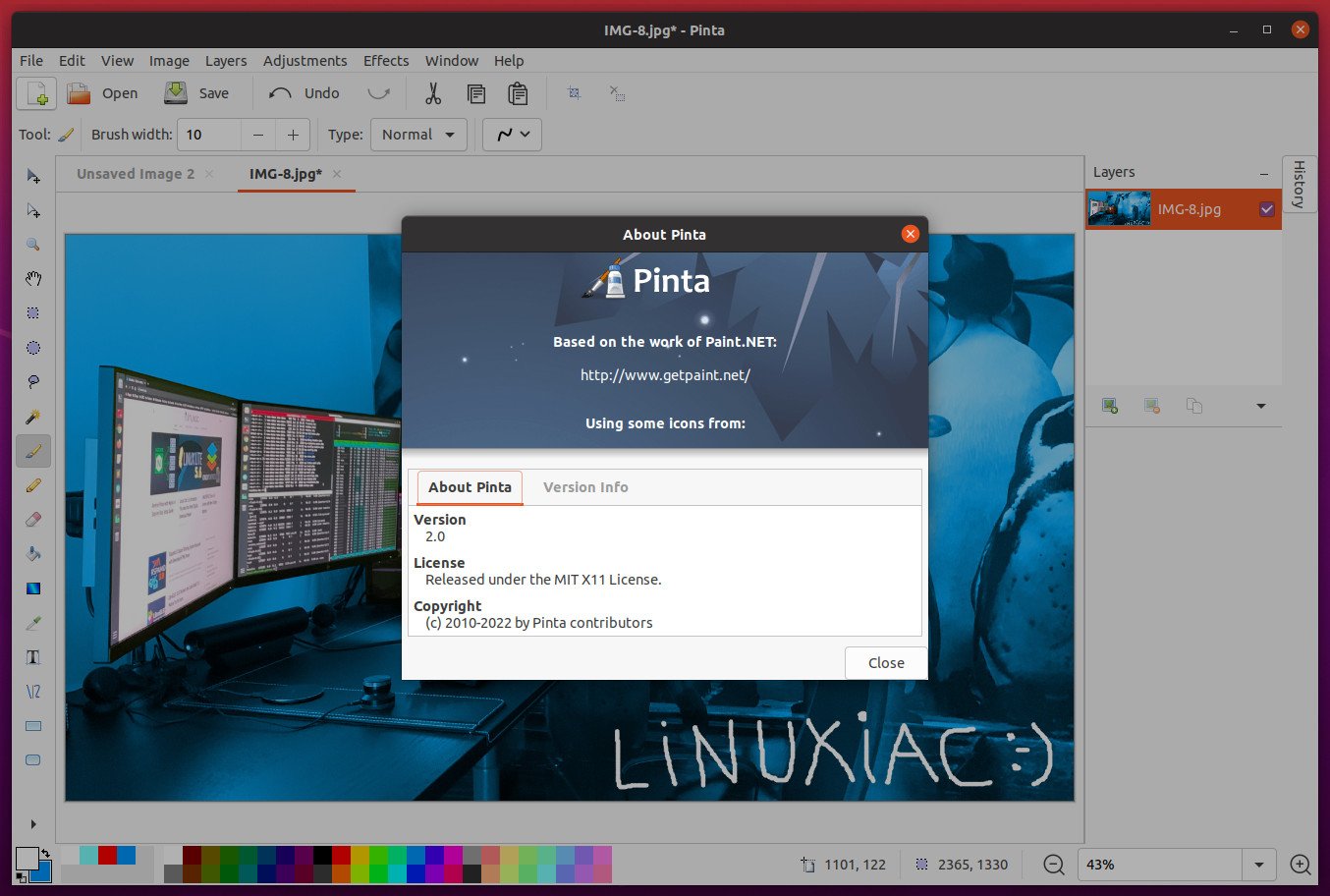Viewport: 1330px width, 896px height.
Task: Click the Paste clipboard icon
Action: [518, 93]
